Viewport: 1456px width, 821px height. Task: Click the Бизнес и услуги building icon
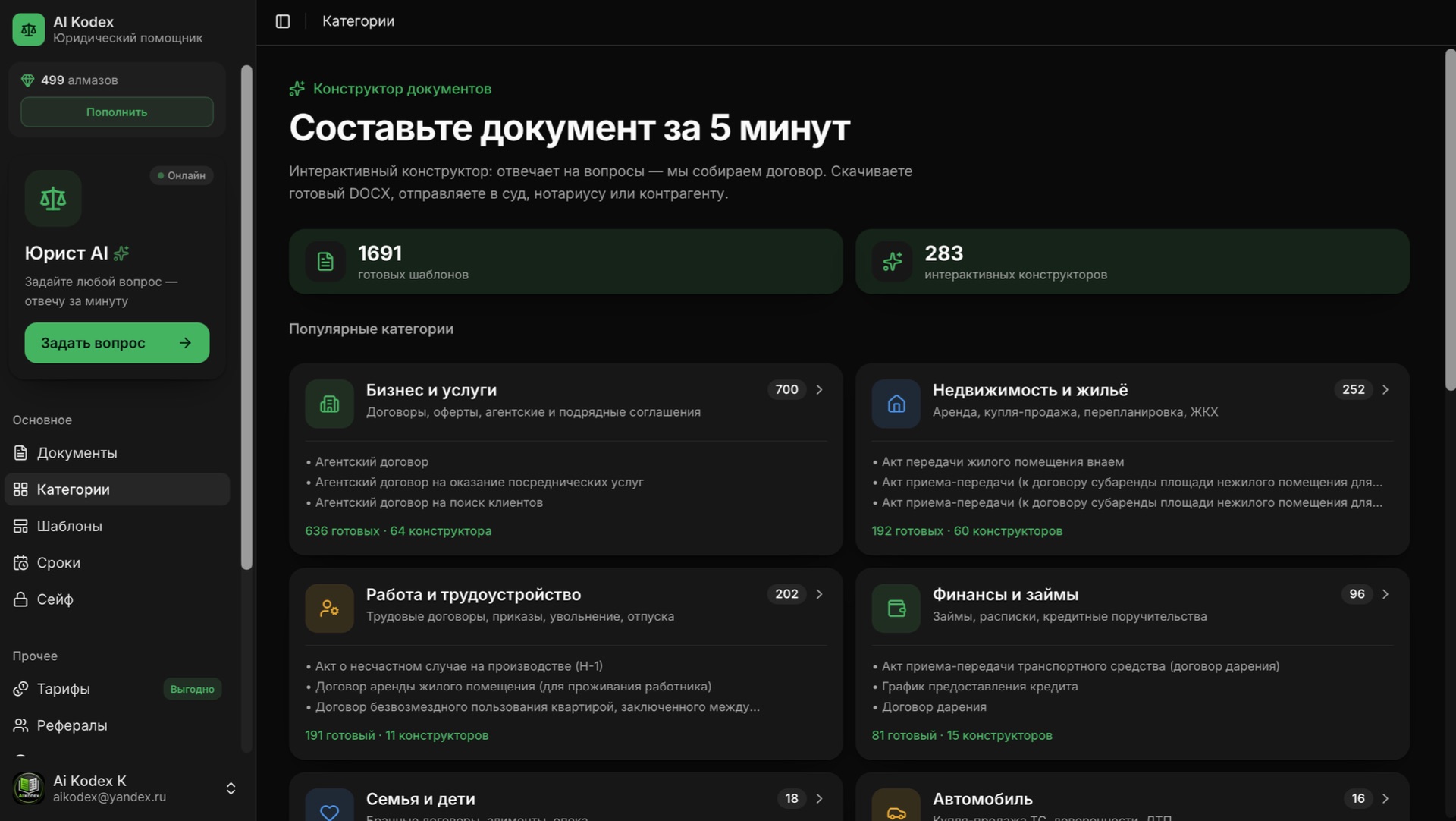[x=330, y=404]
